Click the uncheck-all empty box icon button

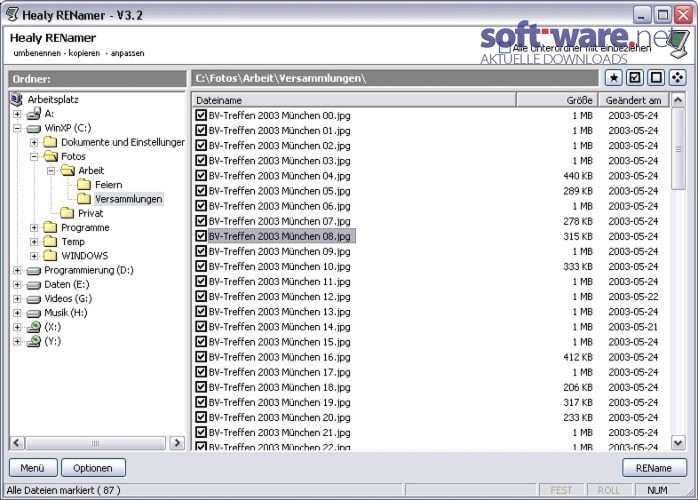click(656, 78)
